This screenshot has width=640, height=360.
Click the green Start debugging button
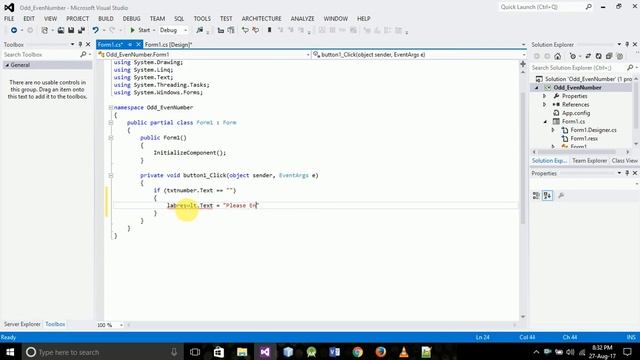point(140,30)
